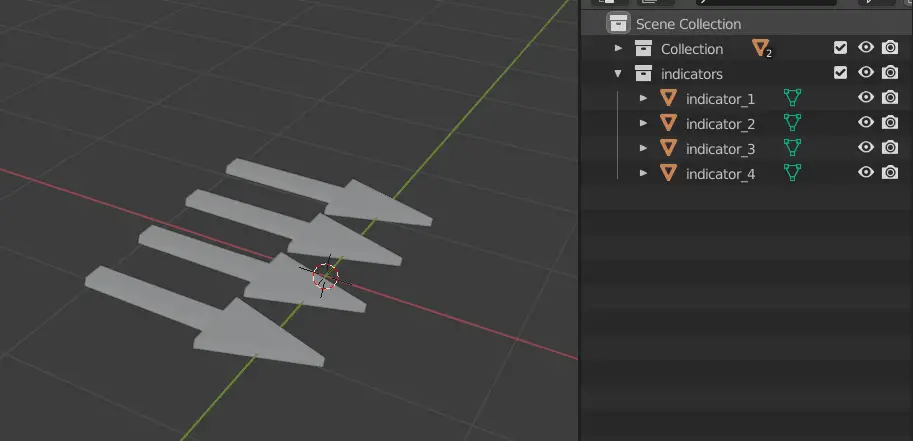Click indicator_1 orange object icon
The height and width of the screenshot is (441, 913).
(x=668, y=98)
